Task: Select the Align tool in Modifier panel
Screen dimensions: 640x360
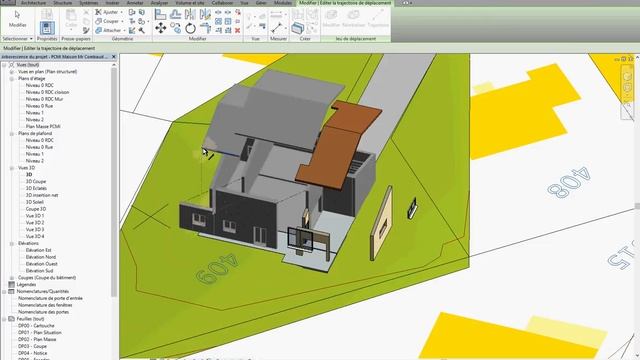Action: [160, 14]
